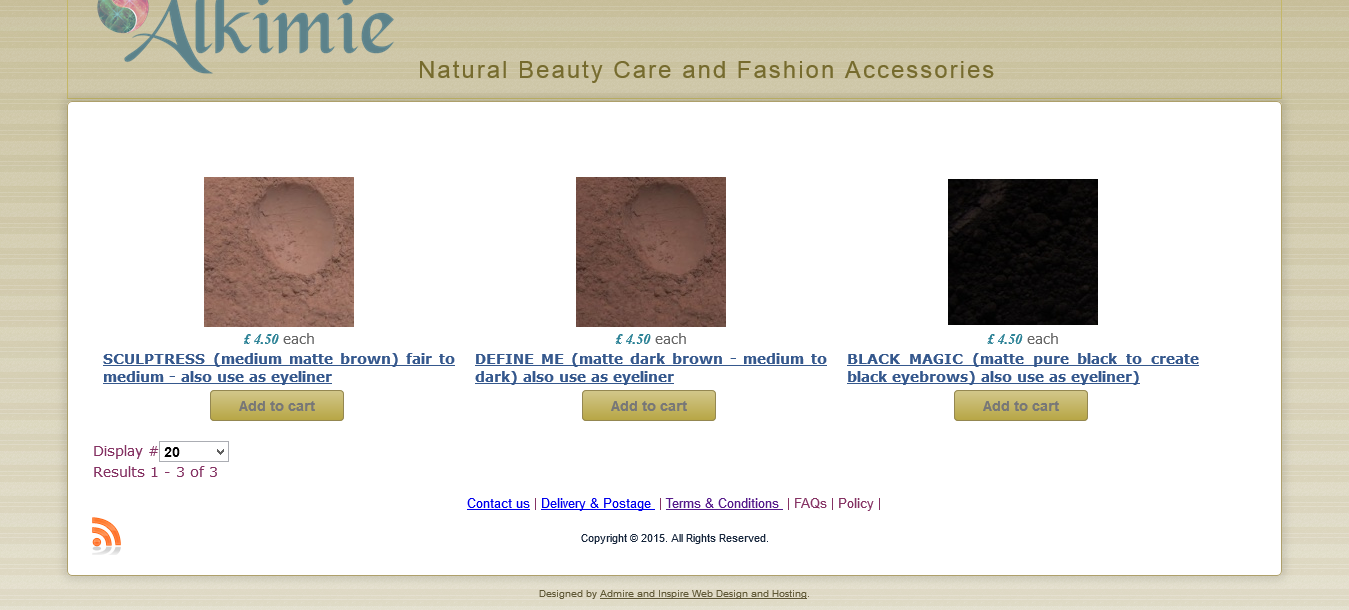Click the orange RSS feed icon
The width and height of the screenshot is (1349, 610).
click(106, 535)
